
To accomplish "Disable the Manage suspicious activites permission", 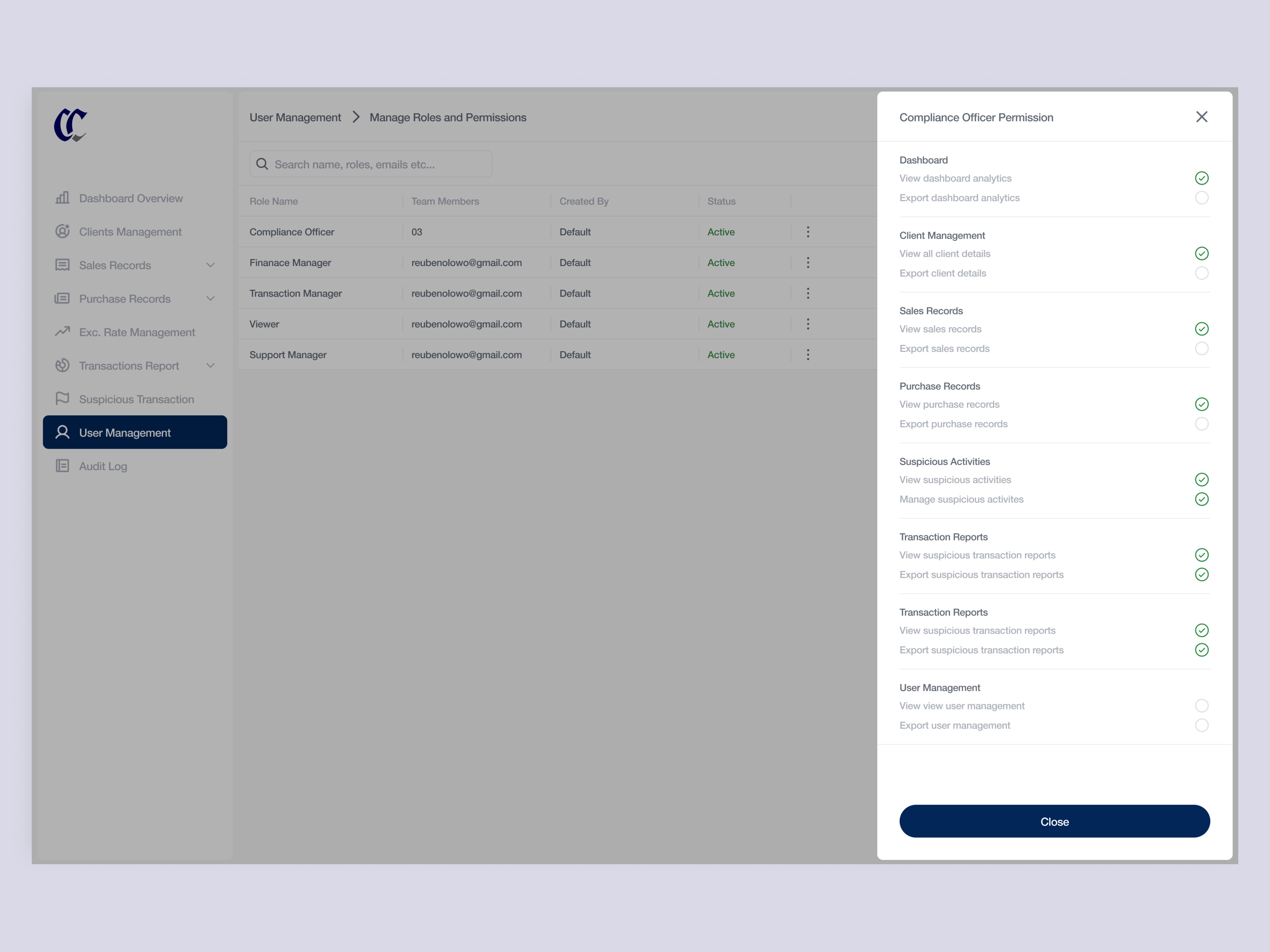I will click(x=1201, y=499).
